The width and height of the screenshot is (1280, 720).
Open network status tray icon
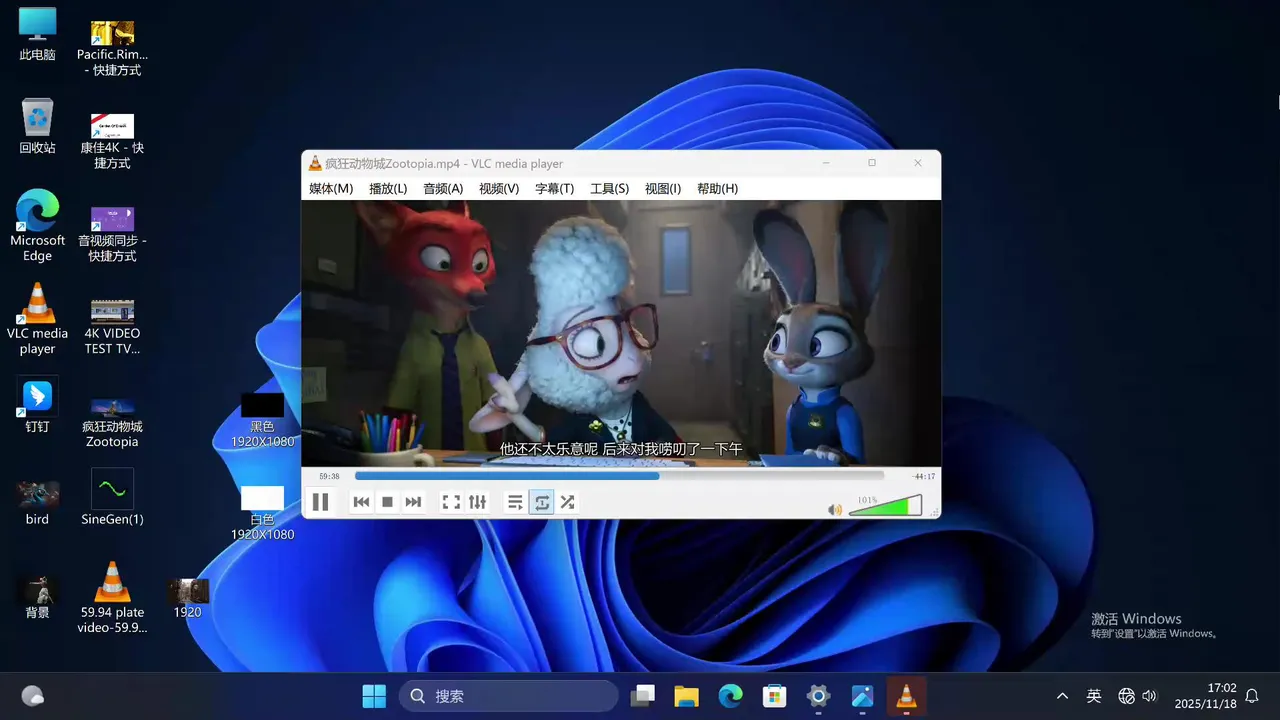click(x=1126, y=696)
